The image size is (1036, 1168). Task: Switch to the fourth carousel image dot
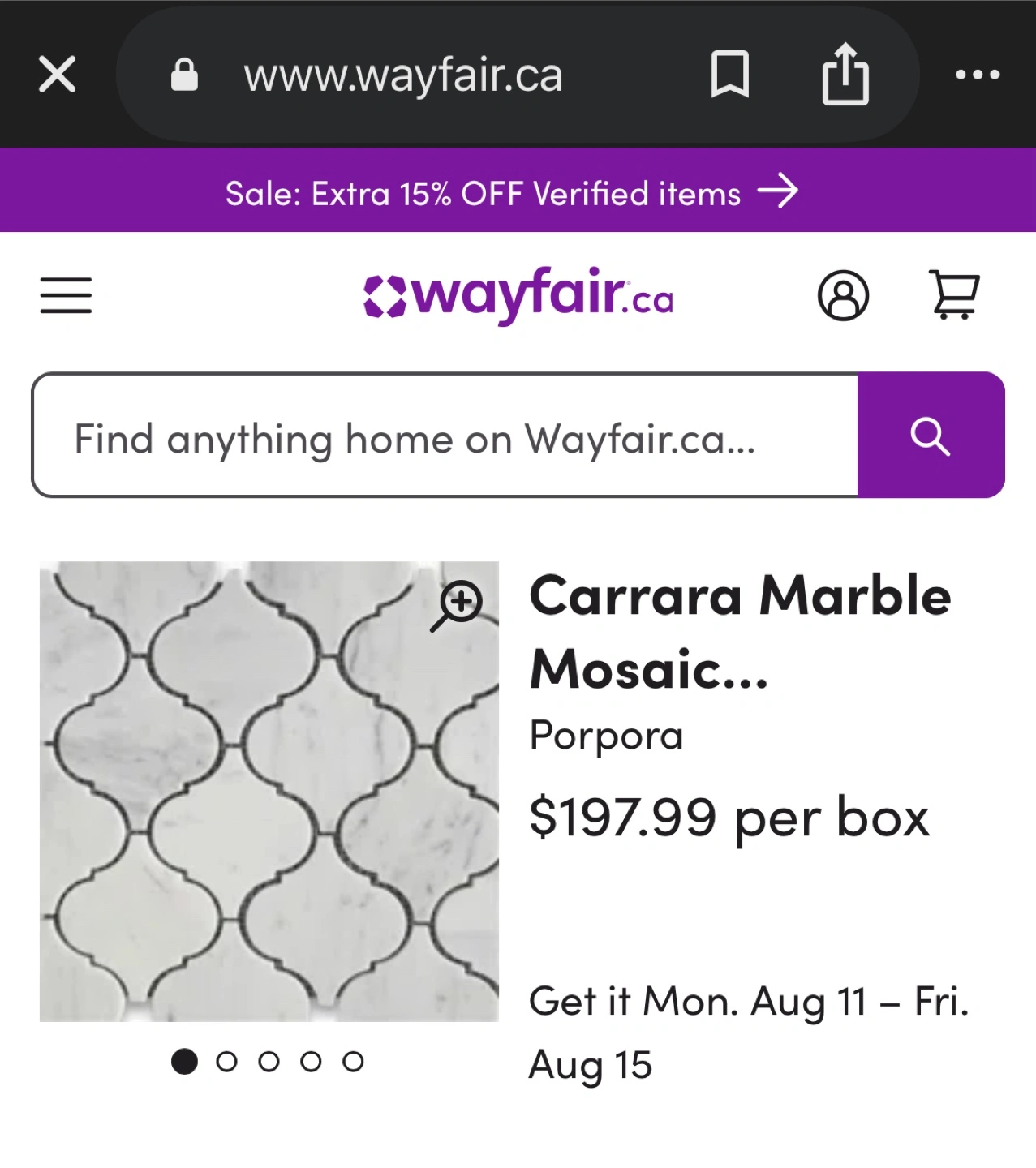click(x=311, y=1061)
